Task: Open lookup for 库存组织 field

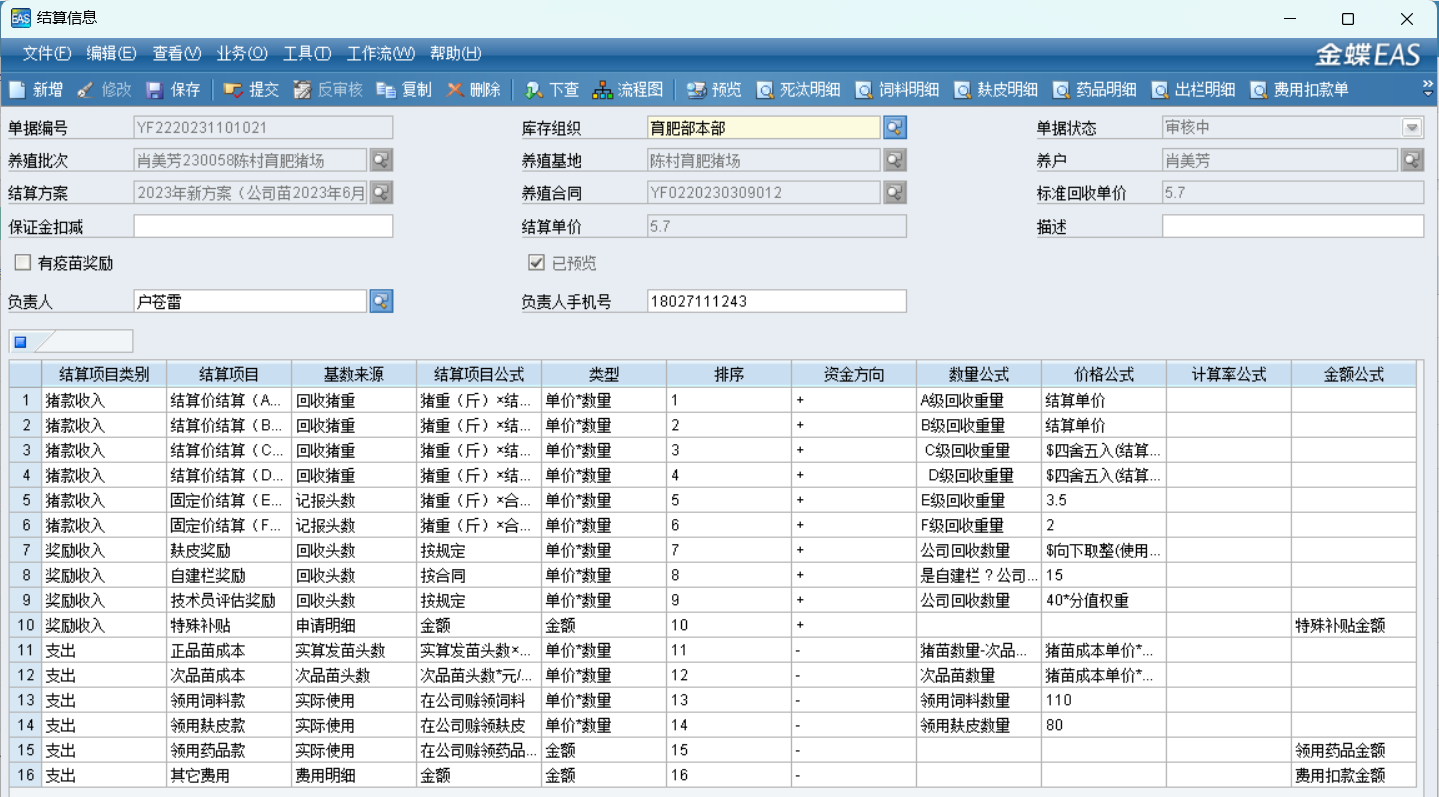Action: click(x=895, y=128)
